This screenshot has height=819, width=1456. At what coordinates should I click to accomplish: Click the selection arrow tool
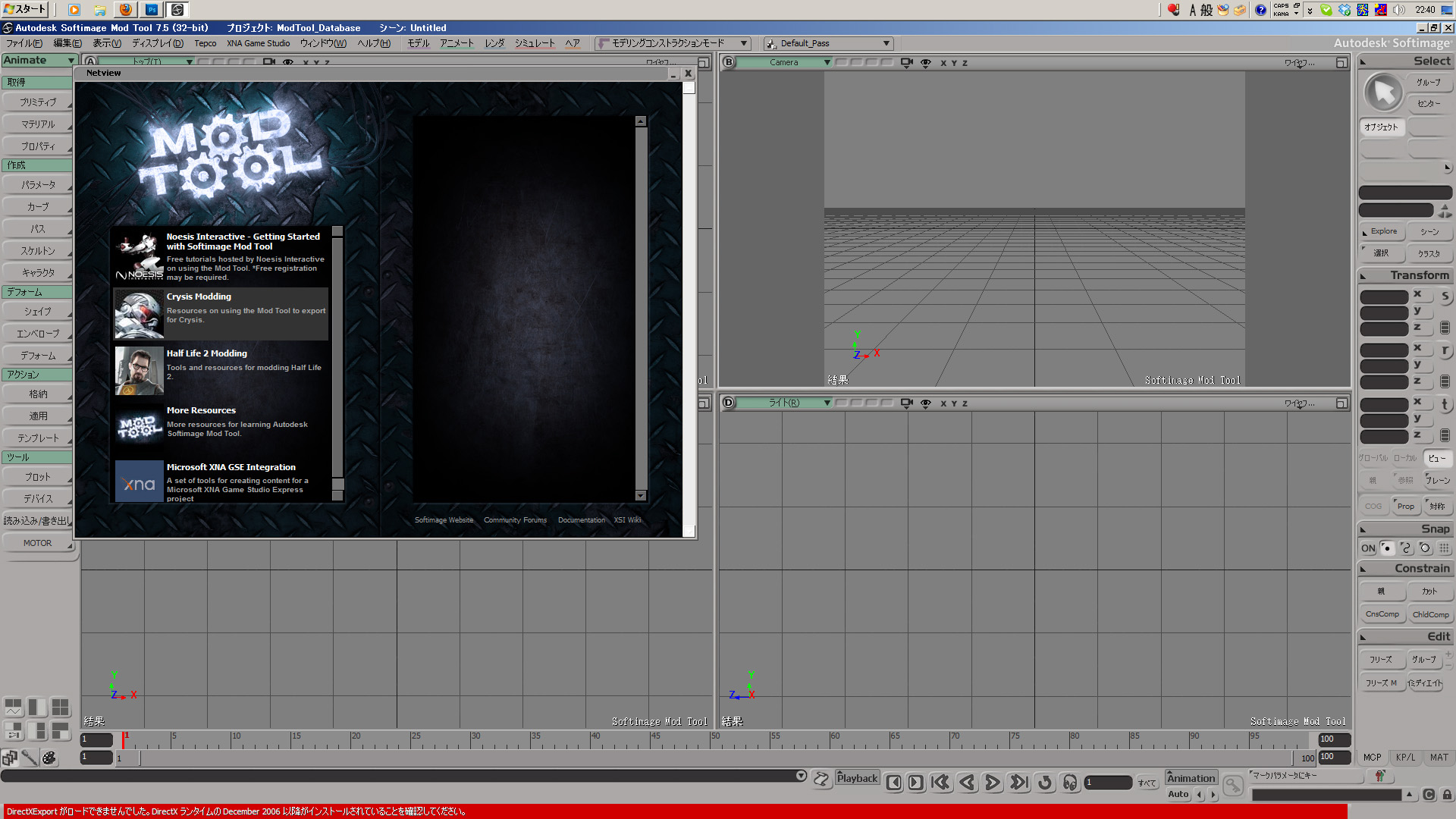pos(1383,93)
